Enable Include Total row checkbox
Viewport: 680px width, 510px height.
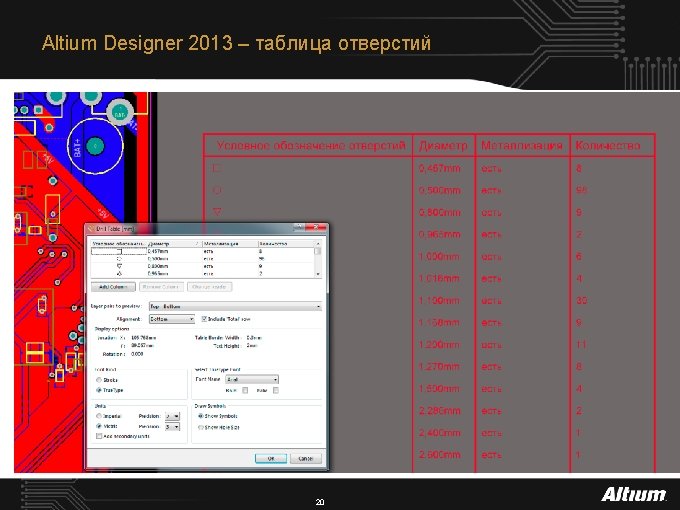click(204, 319)
